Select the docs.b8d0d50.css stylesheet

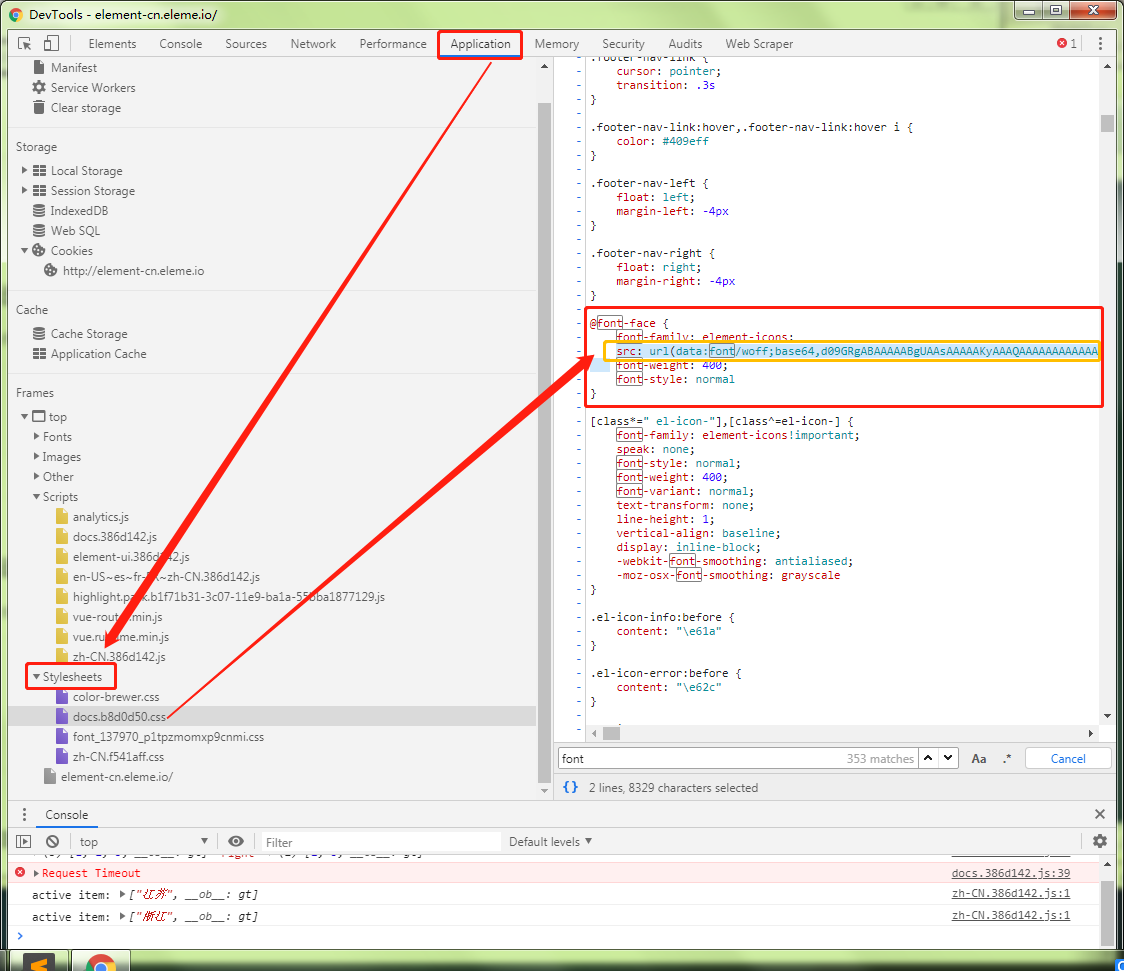click(x=120, y=717)
